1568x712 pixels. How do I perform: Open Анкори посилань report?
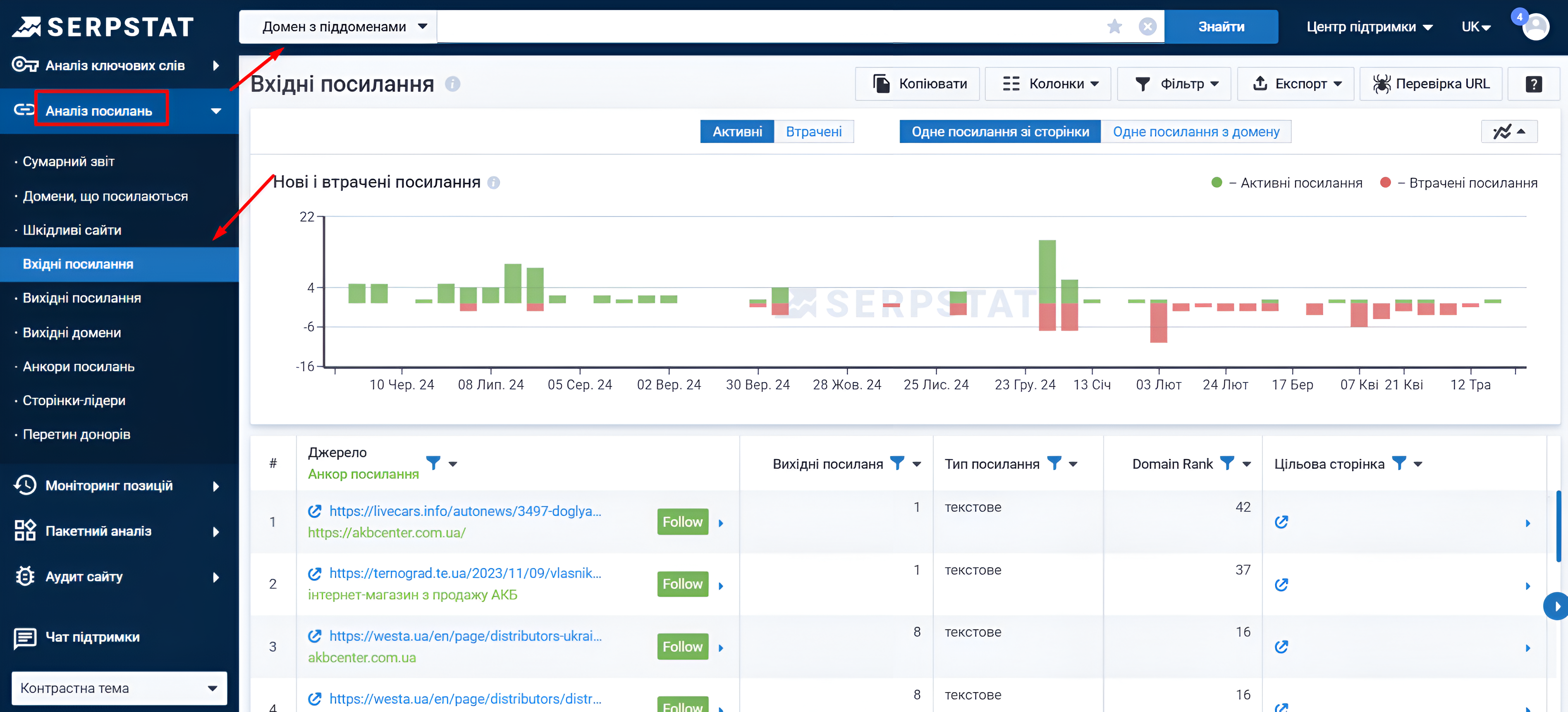pos(79,366)
